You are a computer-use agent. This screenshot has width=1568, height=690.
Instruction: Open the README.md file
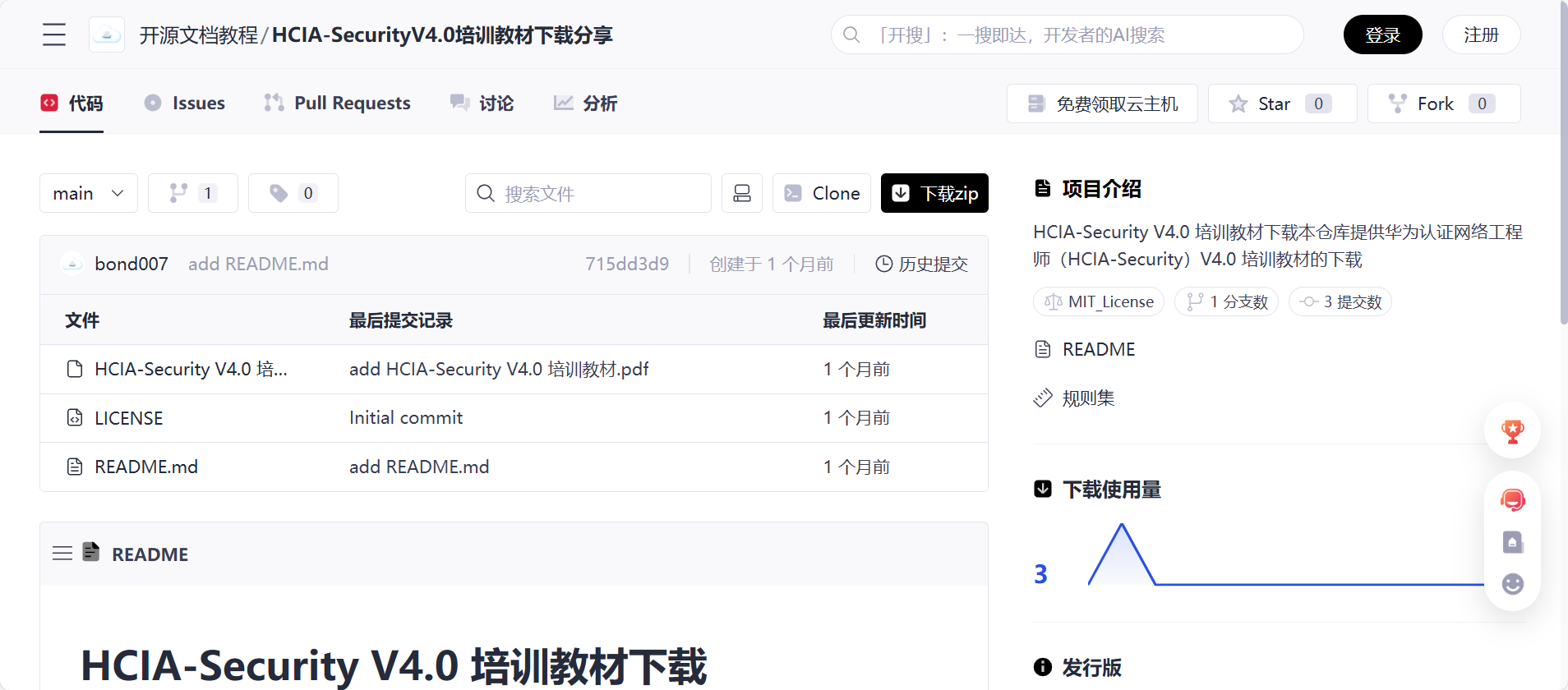[x=146, y=467]
